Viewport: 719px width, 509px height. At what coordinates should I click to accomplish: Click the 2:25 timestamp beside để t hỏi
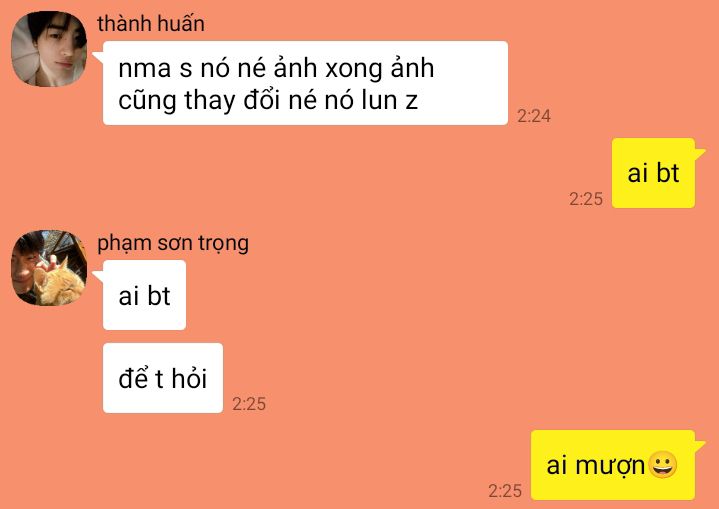[249, 404]
